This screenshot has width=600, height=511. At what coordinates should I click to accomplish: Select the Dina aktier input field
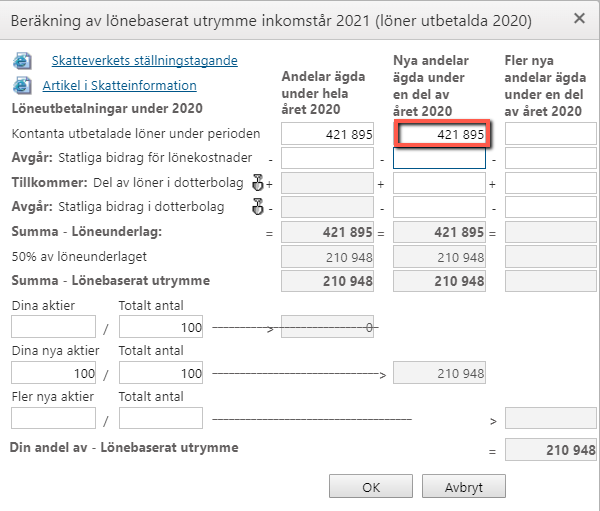point(54,327)
